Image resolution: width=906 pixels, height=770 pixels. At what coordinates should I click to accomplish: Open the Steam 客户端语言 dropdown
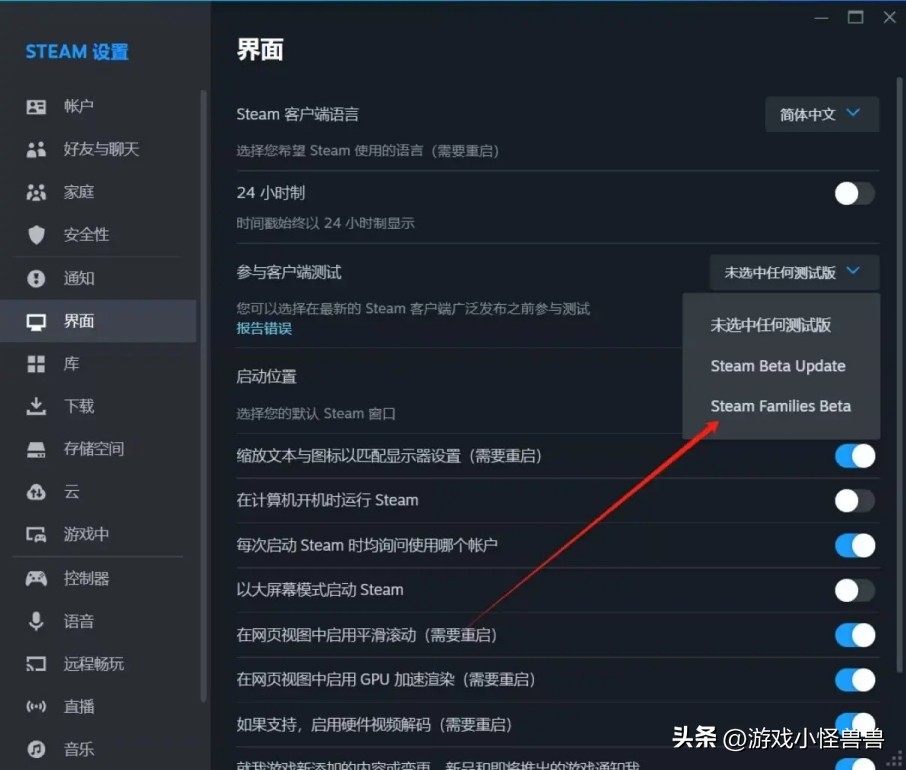point(821,114)
